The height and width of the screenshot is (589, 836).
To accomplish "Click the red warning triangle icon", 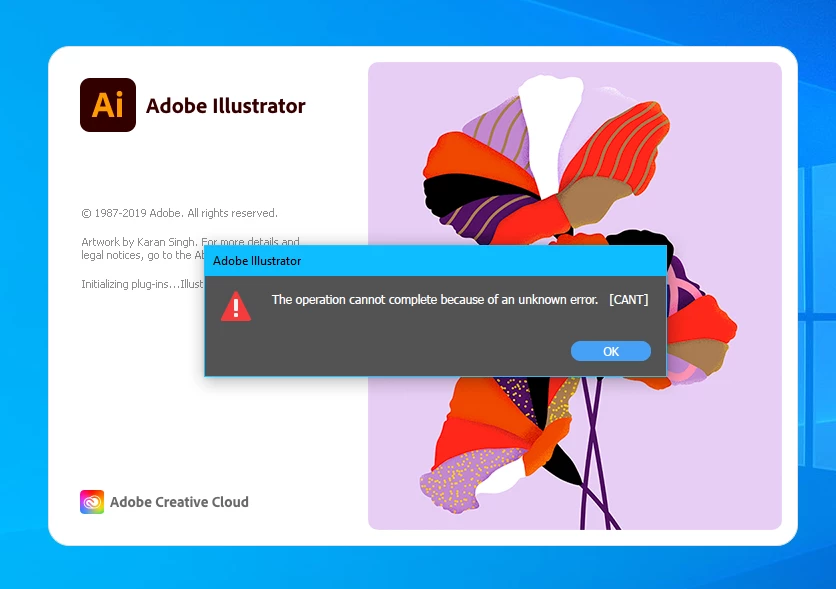I will (x=236, y=306).
